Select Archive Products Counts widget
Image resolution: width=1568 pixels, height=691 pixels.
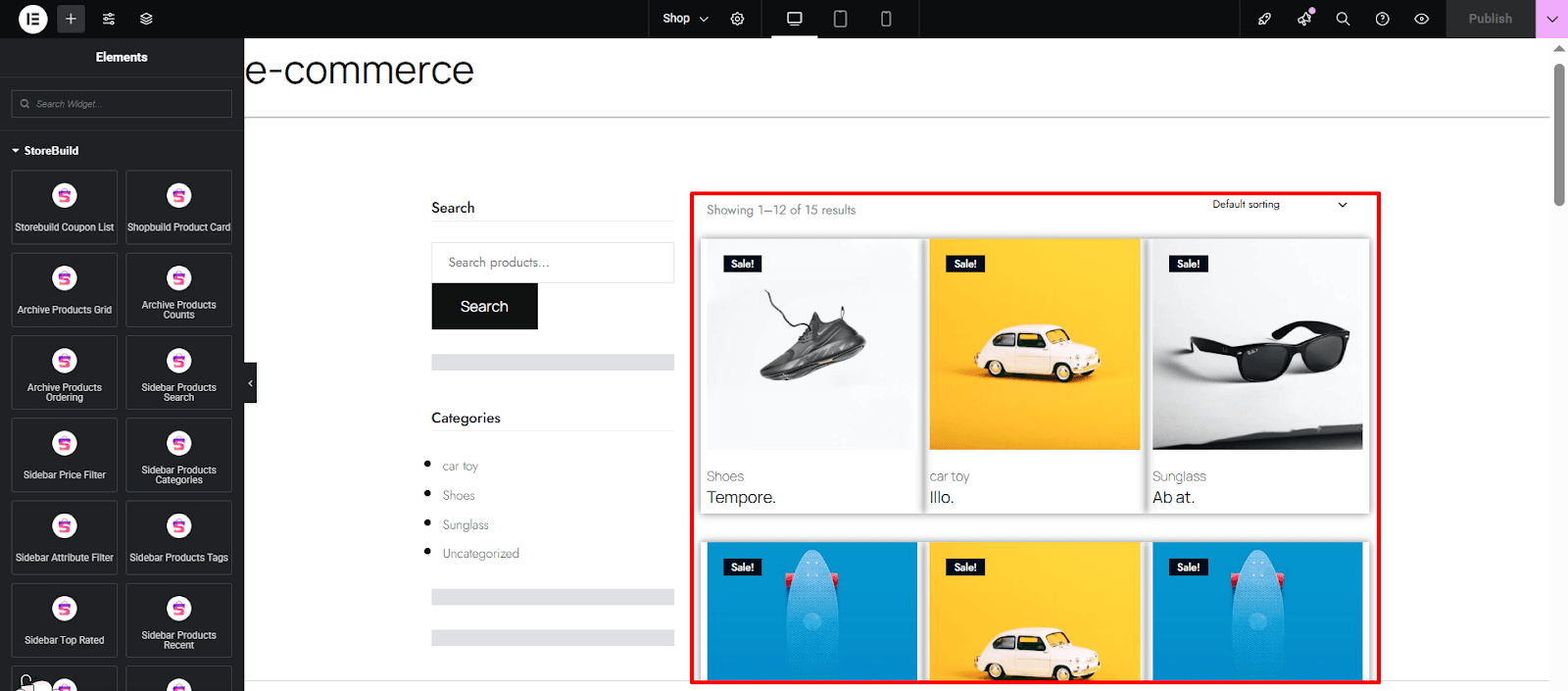(x=179, y=290)
